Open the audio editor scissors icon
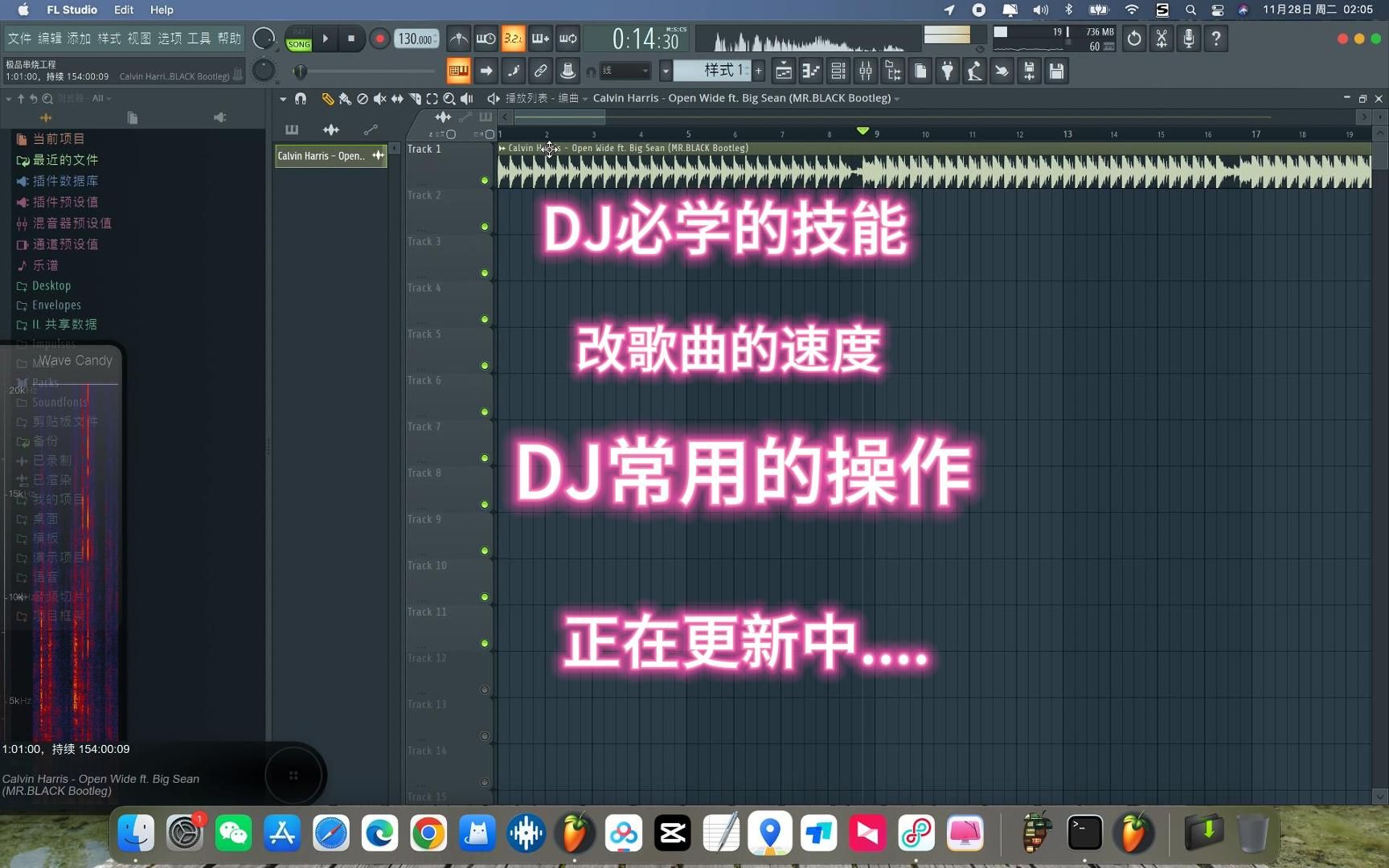 [1162, 39]
